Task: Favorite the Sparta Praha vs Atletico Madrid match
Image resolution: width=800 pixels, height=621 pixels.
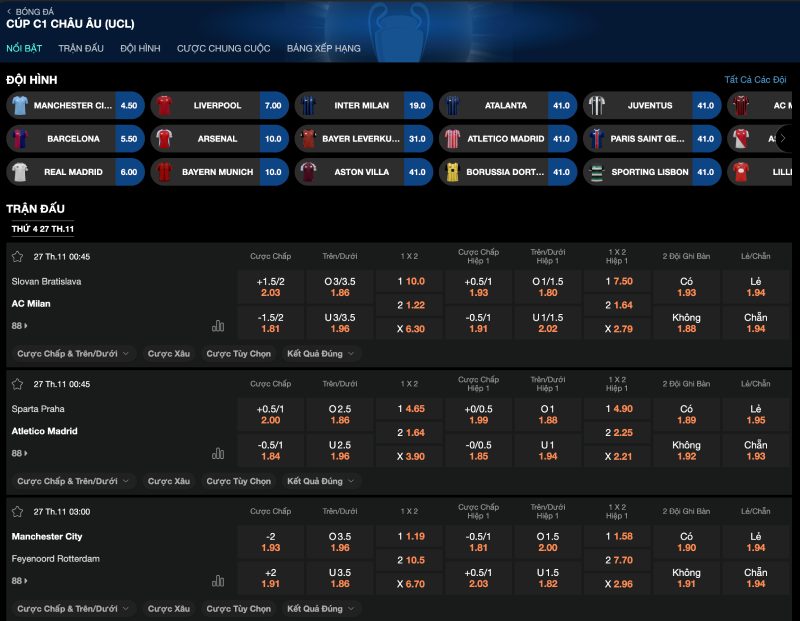Action: pyautogui.click(x=17, y=384)
